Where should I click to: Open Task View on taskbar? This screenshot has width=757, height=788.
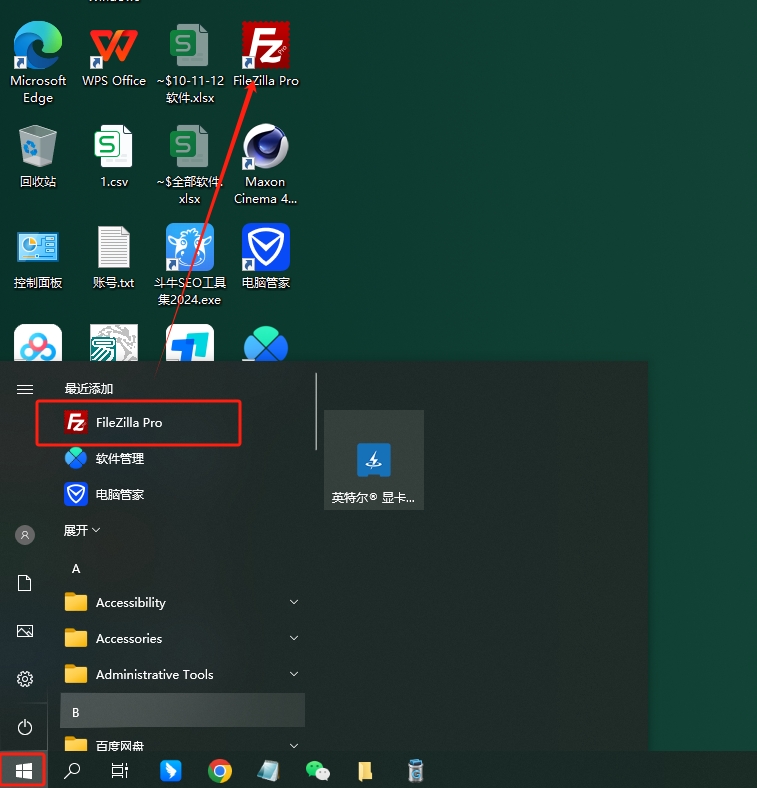[x=120, y=770]
